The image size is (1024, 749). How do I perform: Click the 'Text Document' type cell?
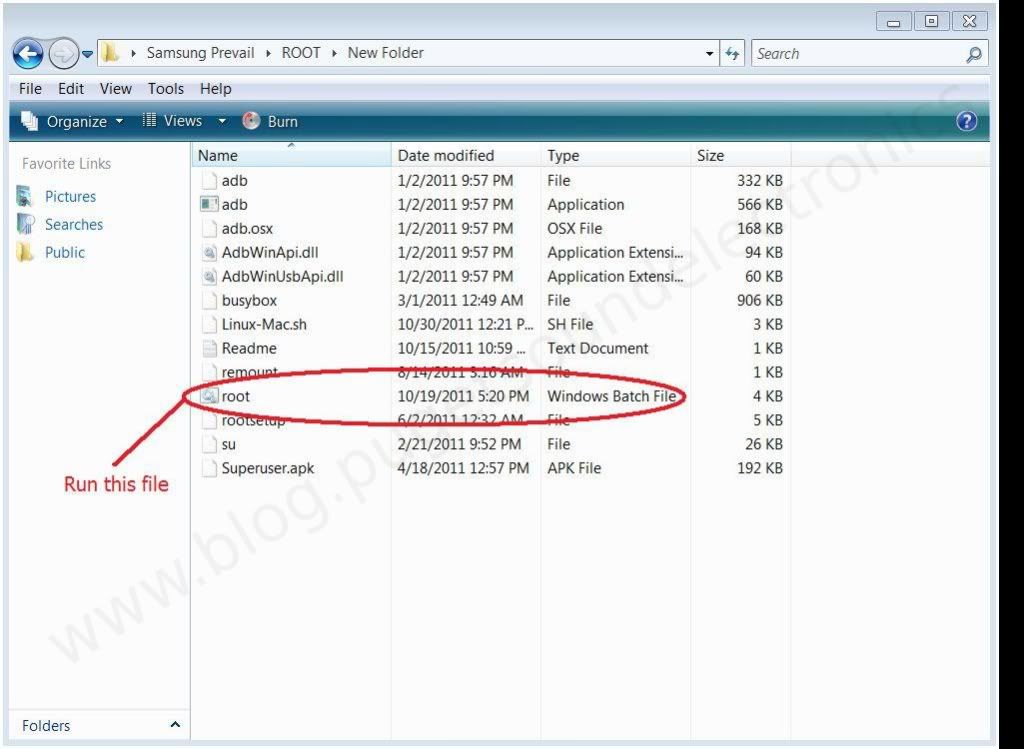tap(598, 349)
